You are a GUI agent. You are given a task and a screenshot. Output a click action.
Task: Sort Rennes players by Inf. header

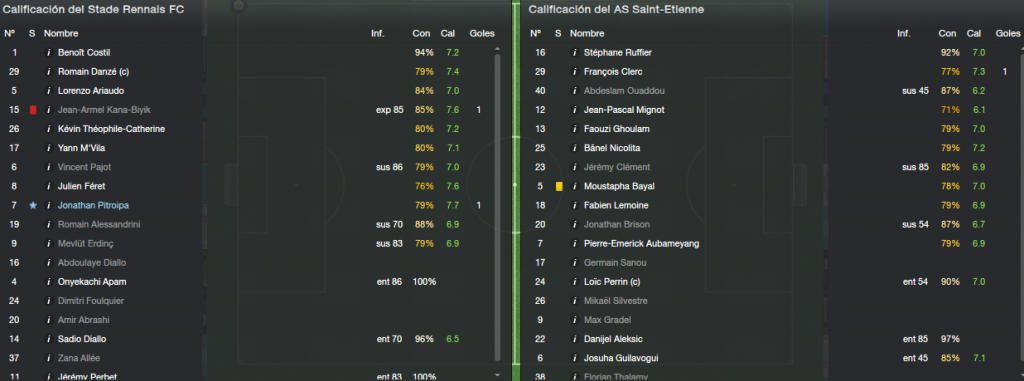[377, 33]
